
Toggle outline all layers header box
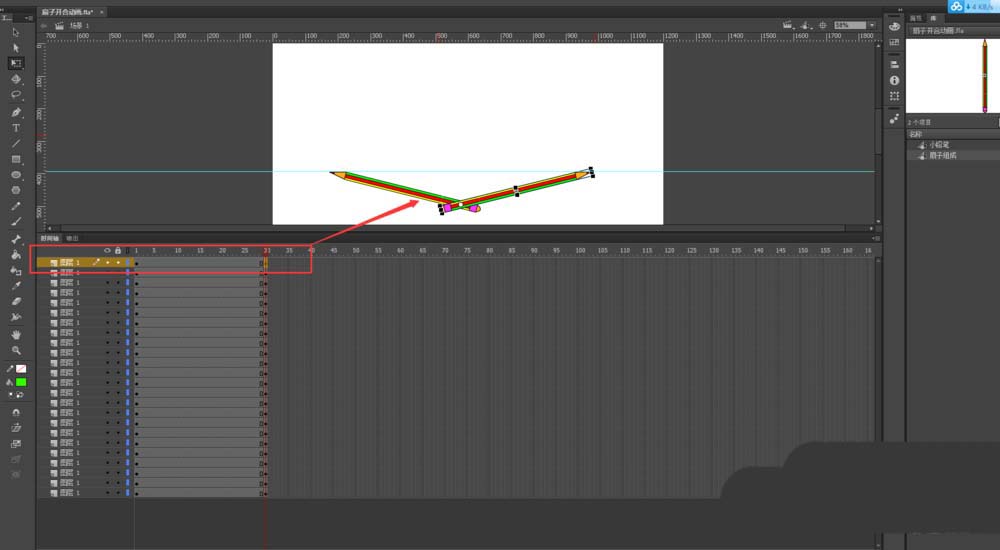pos(127,250)
